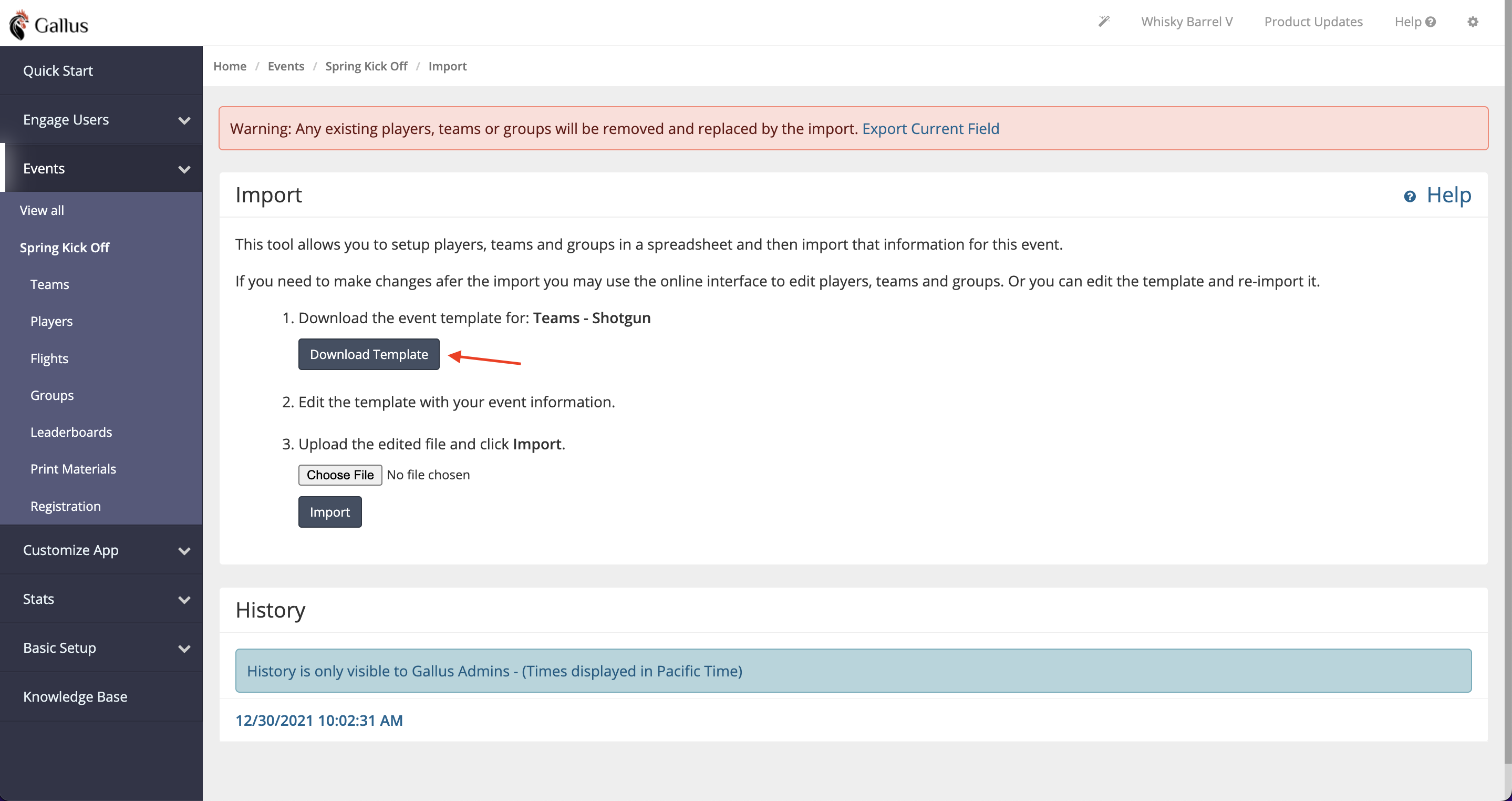Open the settings gear icon
The width and height of the screenshot is (1512, 801).
coord(1473,22)
